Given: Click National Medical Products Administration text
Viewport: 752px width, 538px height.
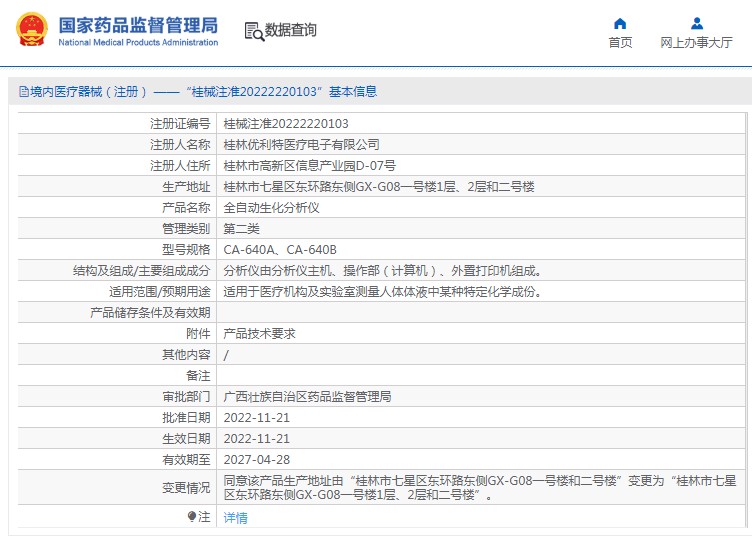Looking at the screenshot, I should 138,42.
